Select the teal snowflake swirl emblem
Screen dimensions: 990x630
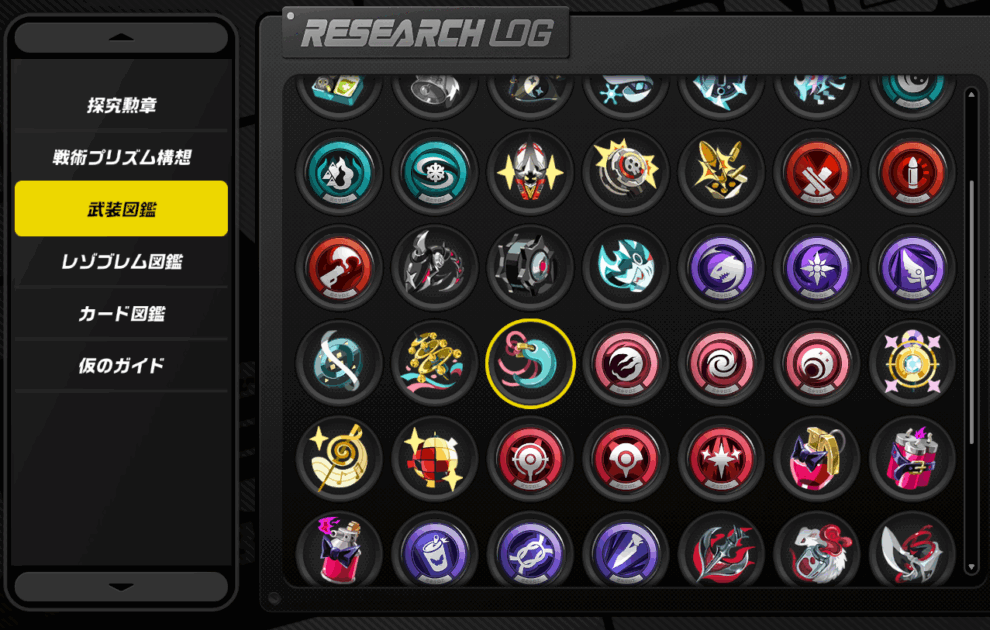[434, 172]
